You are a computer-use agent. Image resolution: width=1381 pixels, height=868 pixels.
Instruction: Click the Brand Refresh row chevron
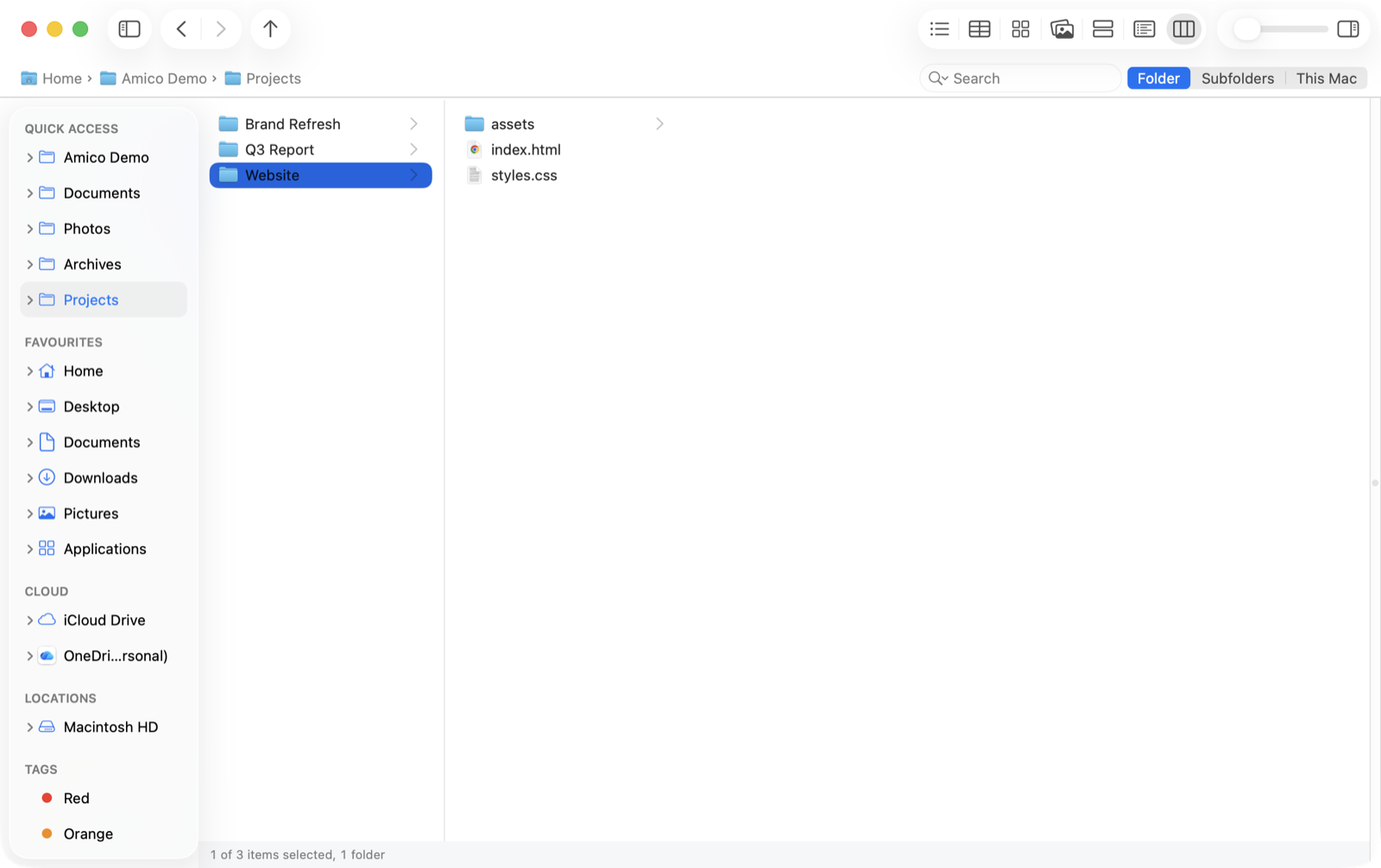coord(414,124)
